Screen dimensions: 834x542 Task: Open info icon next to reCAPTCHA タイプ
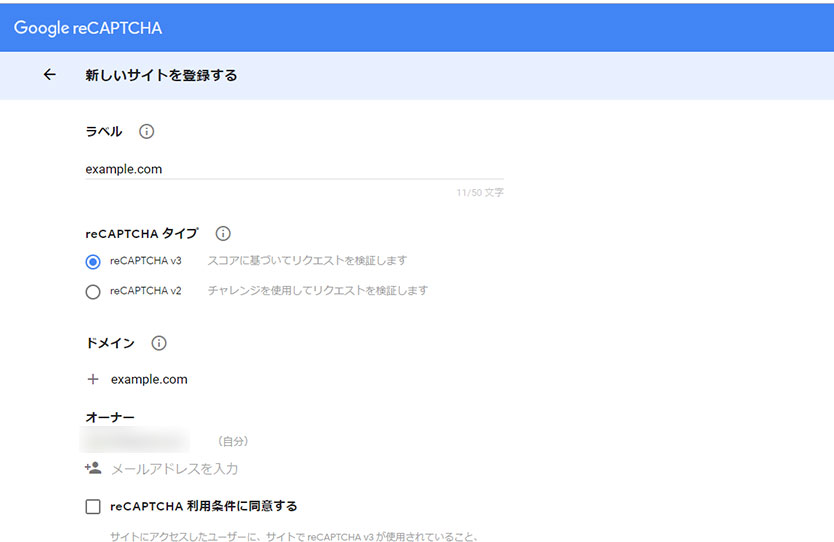[223, 234]
